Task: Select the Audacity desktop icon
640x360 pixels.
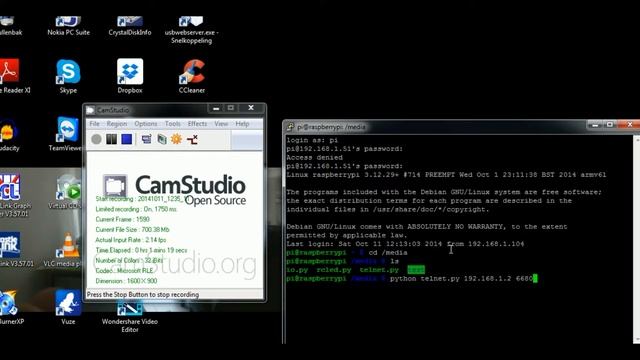Action: pyautogui.click(x=9, y=134)
